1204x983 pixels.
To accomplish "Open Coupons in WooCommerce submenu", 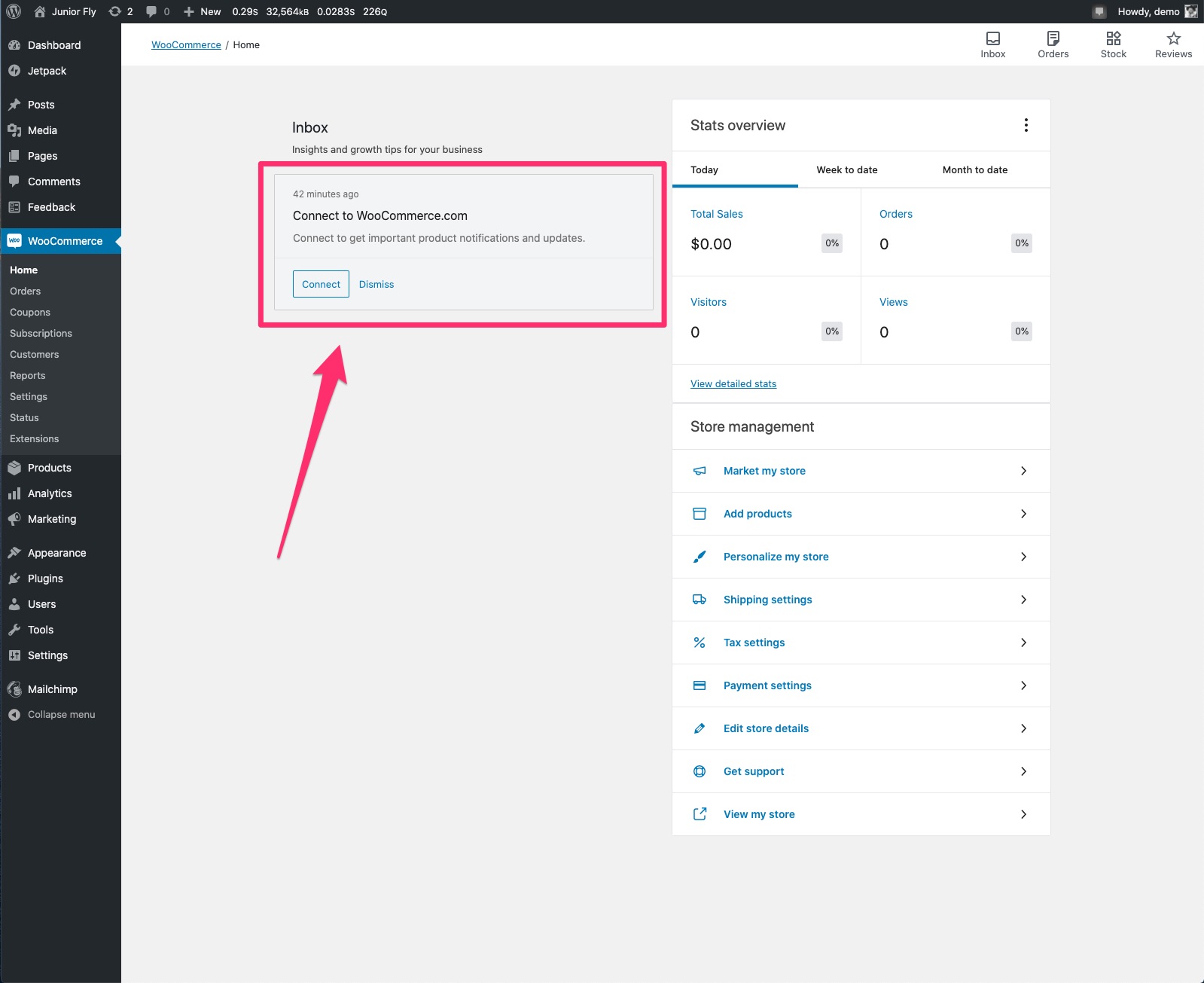I will point(30,313).
